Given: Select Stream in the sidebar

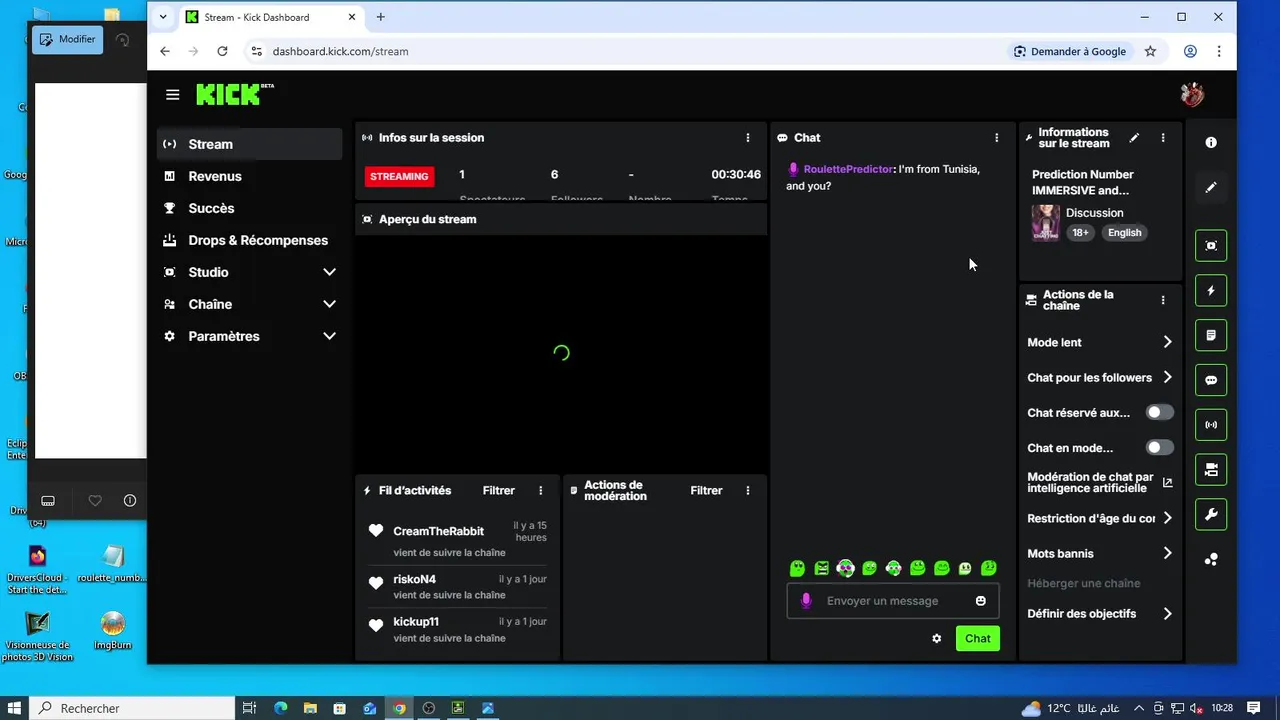Looking at the screenshot, I should [249, 144].
